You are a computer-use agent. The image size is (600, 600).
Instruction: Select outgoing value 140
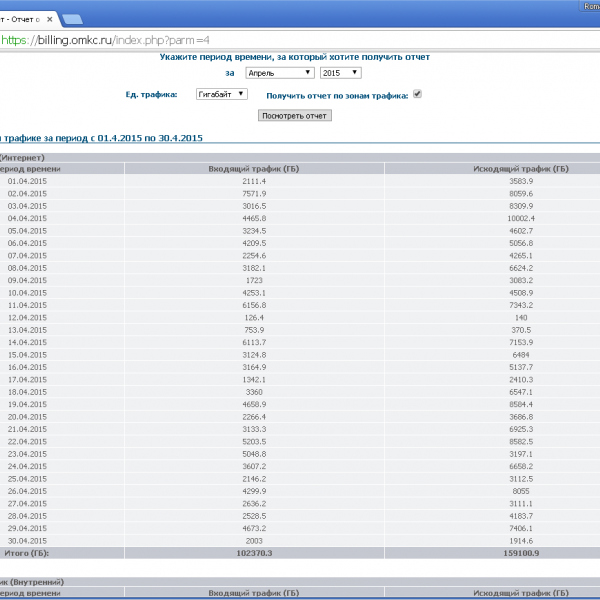(521, 318)
